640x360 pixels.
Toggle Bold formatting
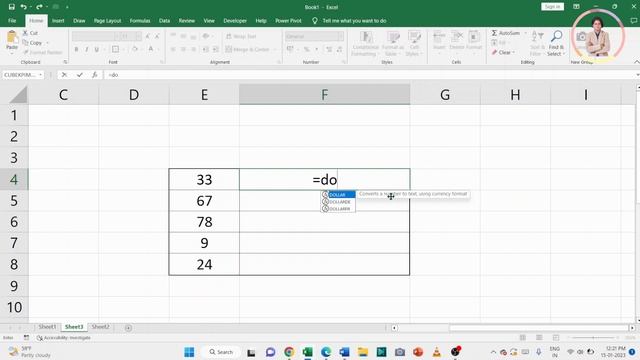click(76, 49)
